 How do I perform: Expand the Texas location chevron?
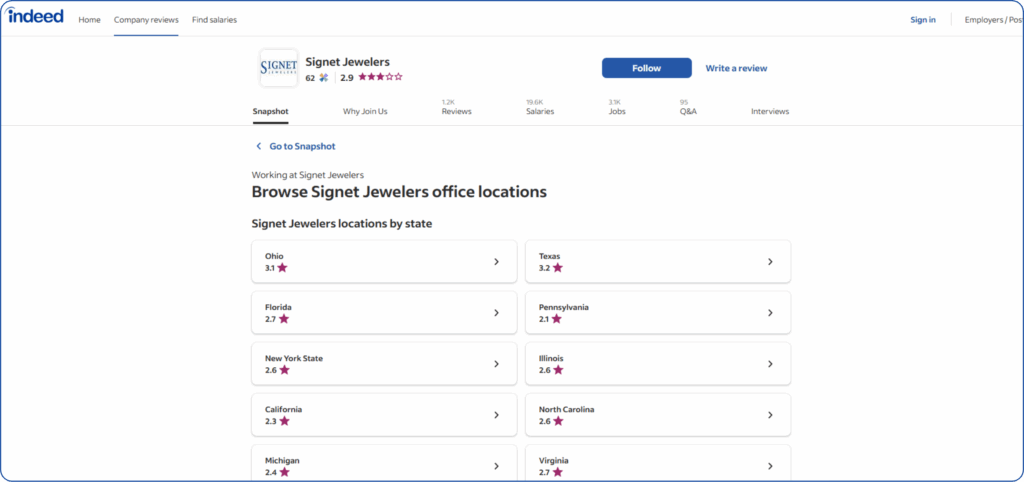(770, 262)
